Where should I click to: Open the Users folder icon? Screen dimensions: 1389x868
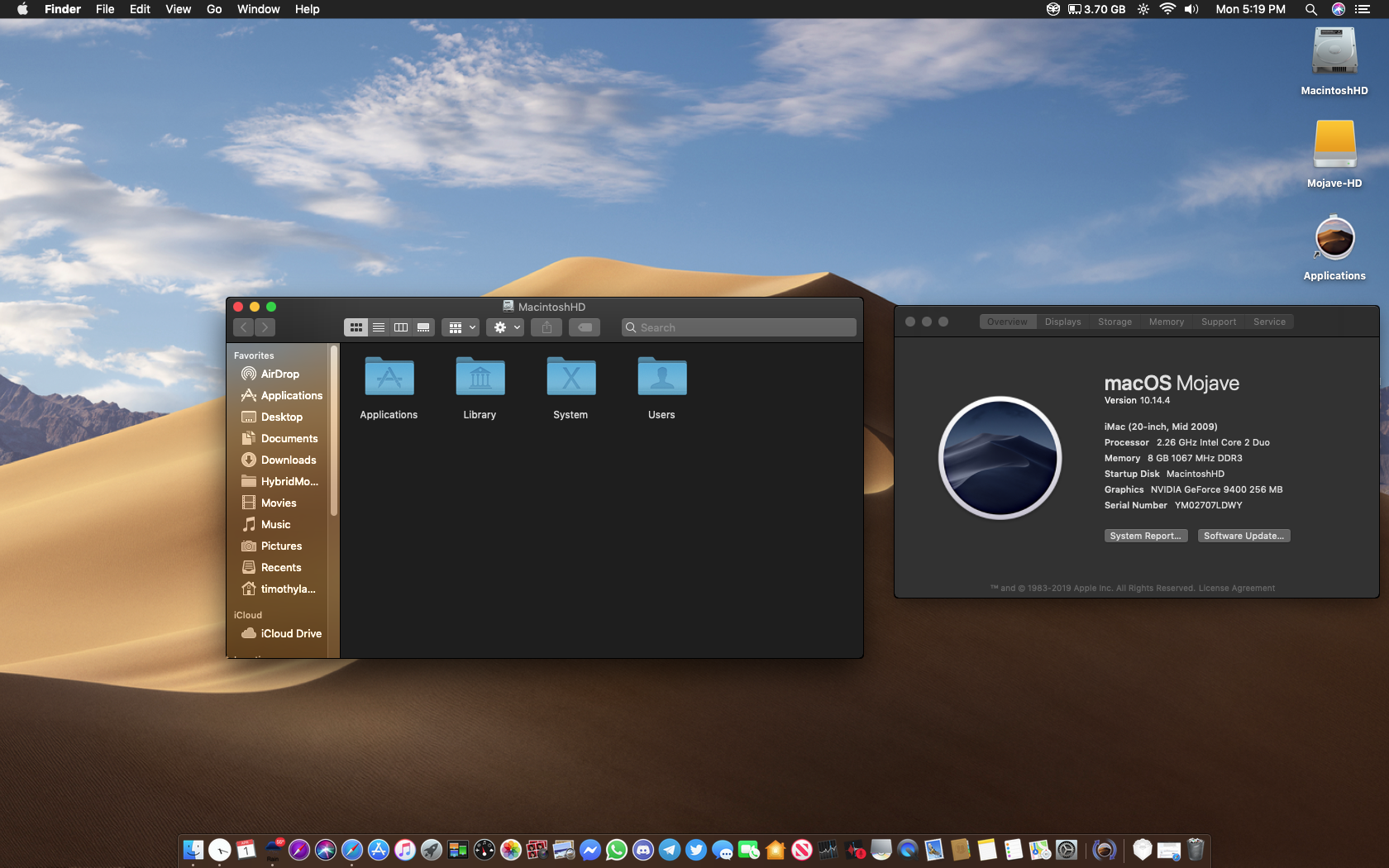click(661, 377)
